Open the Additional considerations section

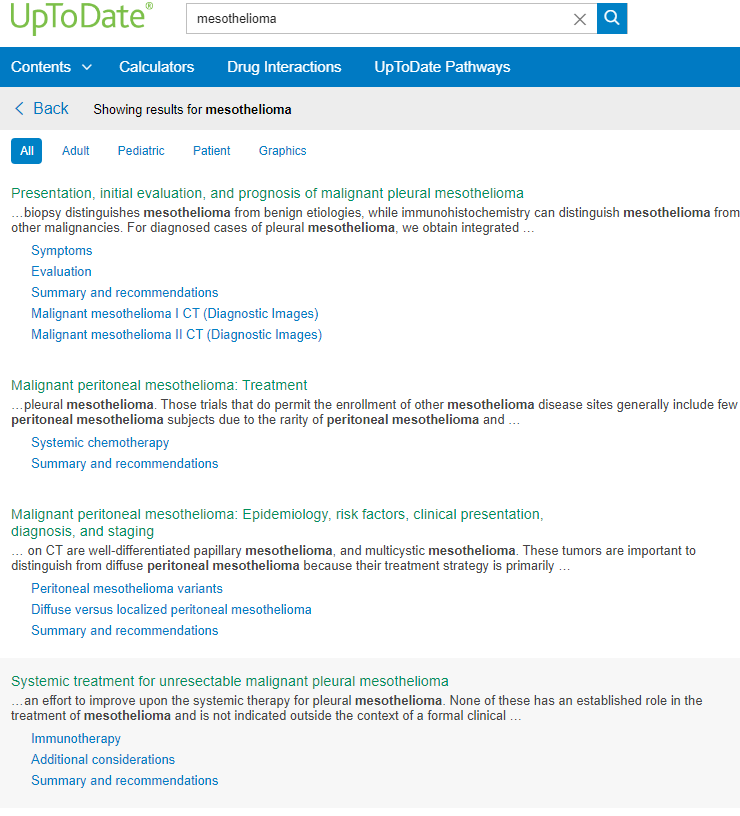point(103,759)
